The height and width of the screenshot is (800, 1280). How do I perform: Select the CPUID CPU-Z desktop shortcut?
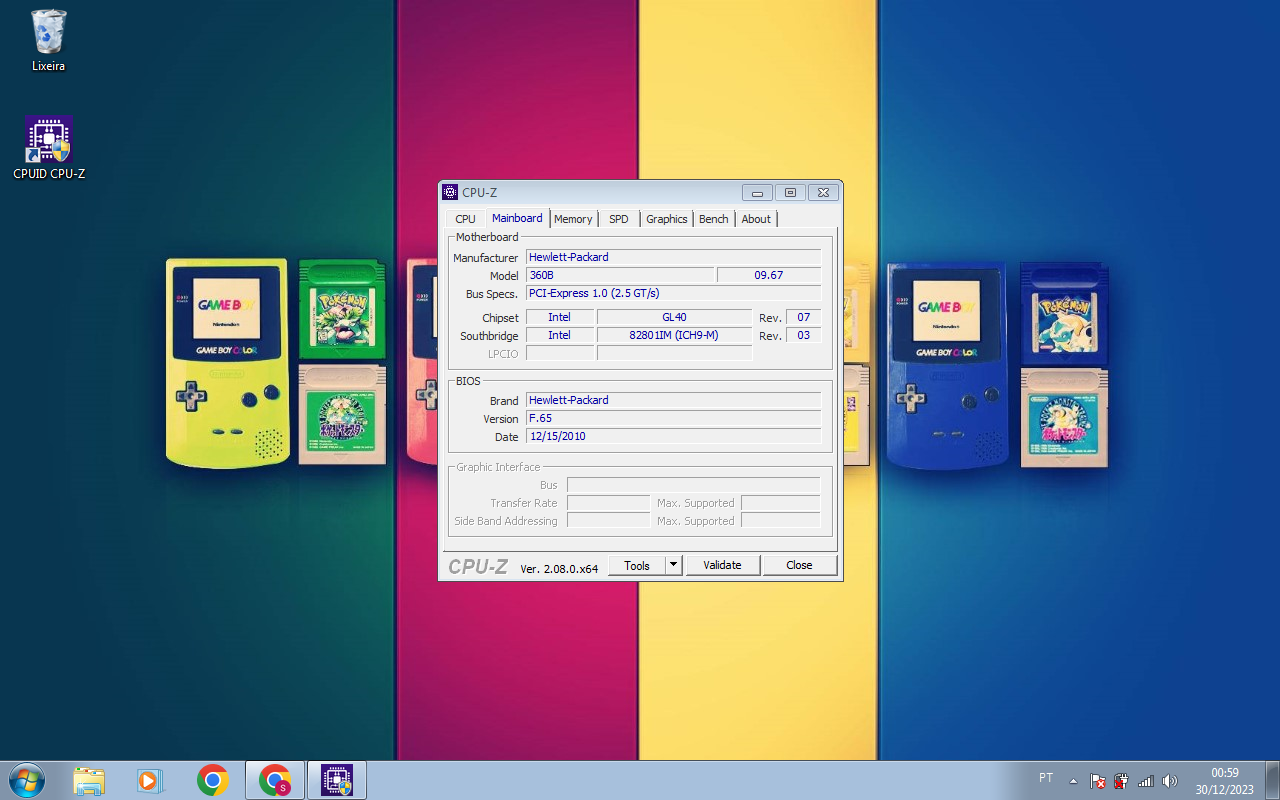(49, 148)
